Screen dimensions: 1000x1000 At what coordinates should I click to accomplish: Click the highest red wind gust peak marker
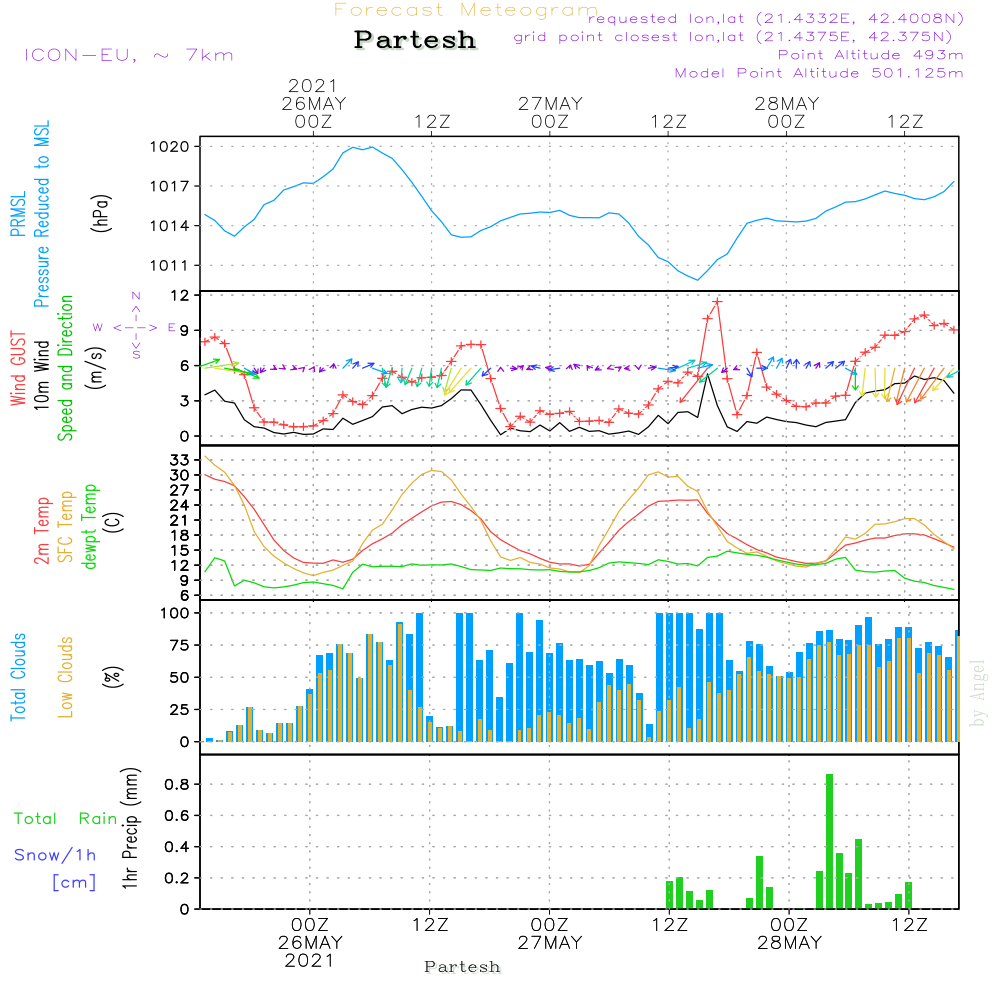717,302
